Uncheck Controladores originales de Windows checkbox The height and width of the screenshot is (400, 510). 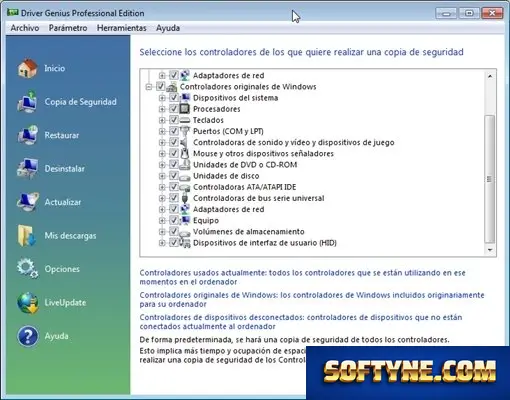point(160,86)
